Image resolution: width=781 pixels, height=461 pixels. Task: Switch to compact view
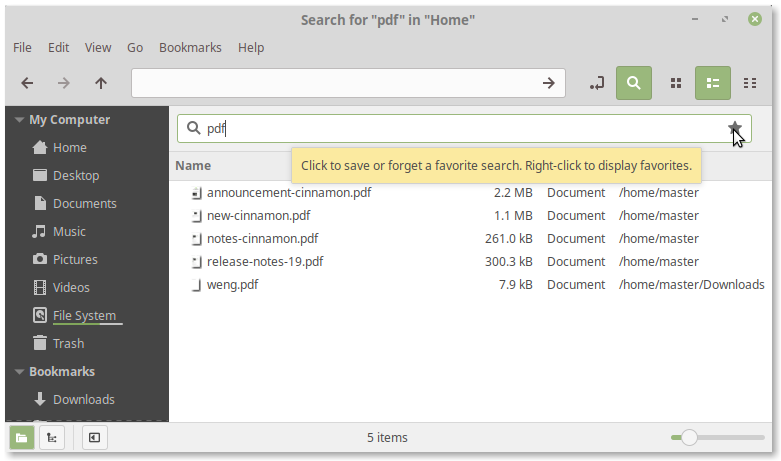click(x=750, y=83)
